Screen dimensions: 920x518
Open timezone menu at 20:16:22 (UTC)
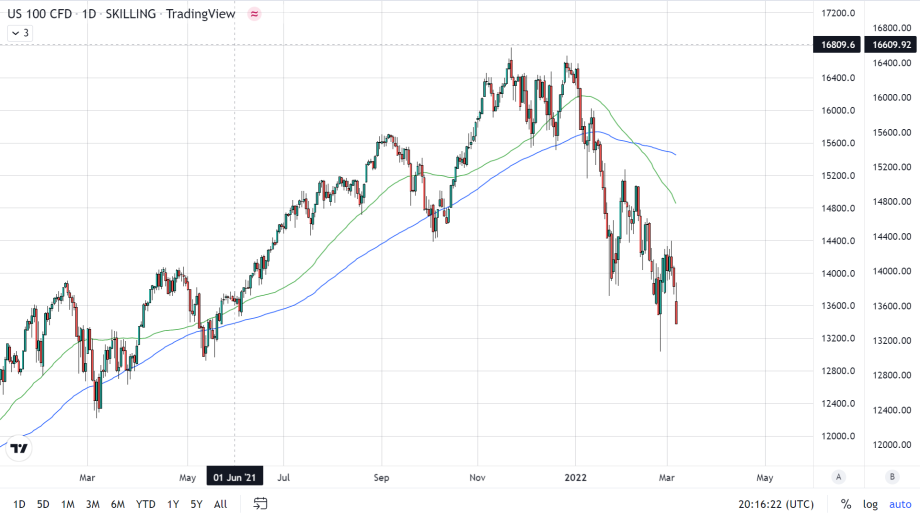tap(777, 504)
